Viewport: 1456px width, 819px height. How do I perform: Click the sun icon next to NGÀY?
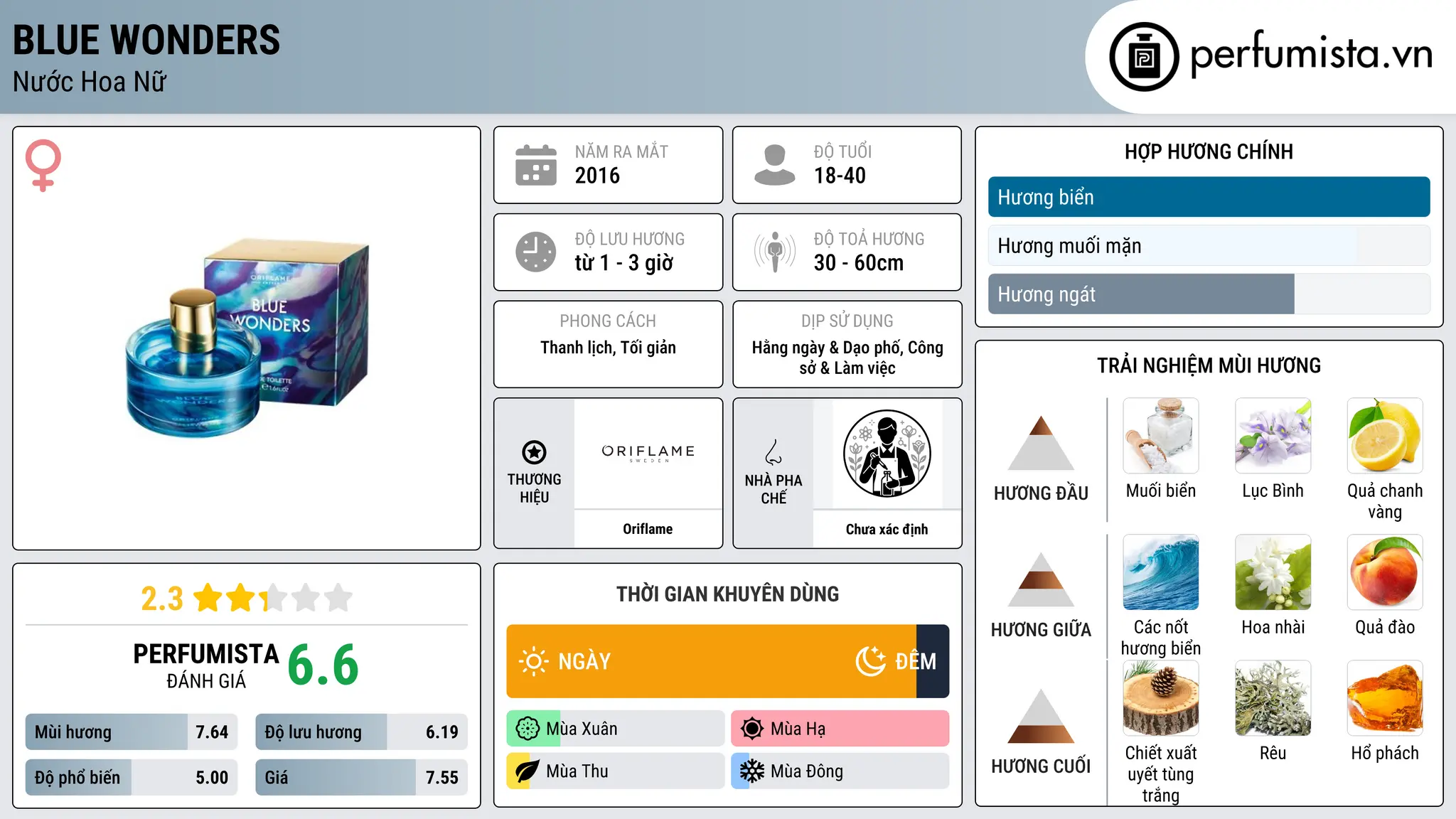(x=533, y=661)
